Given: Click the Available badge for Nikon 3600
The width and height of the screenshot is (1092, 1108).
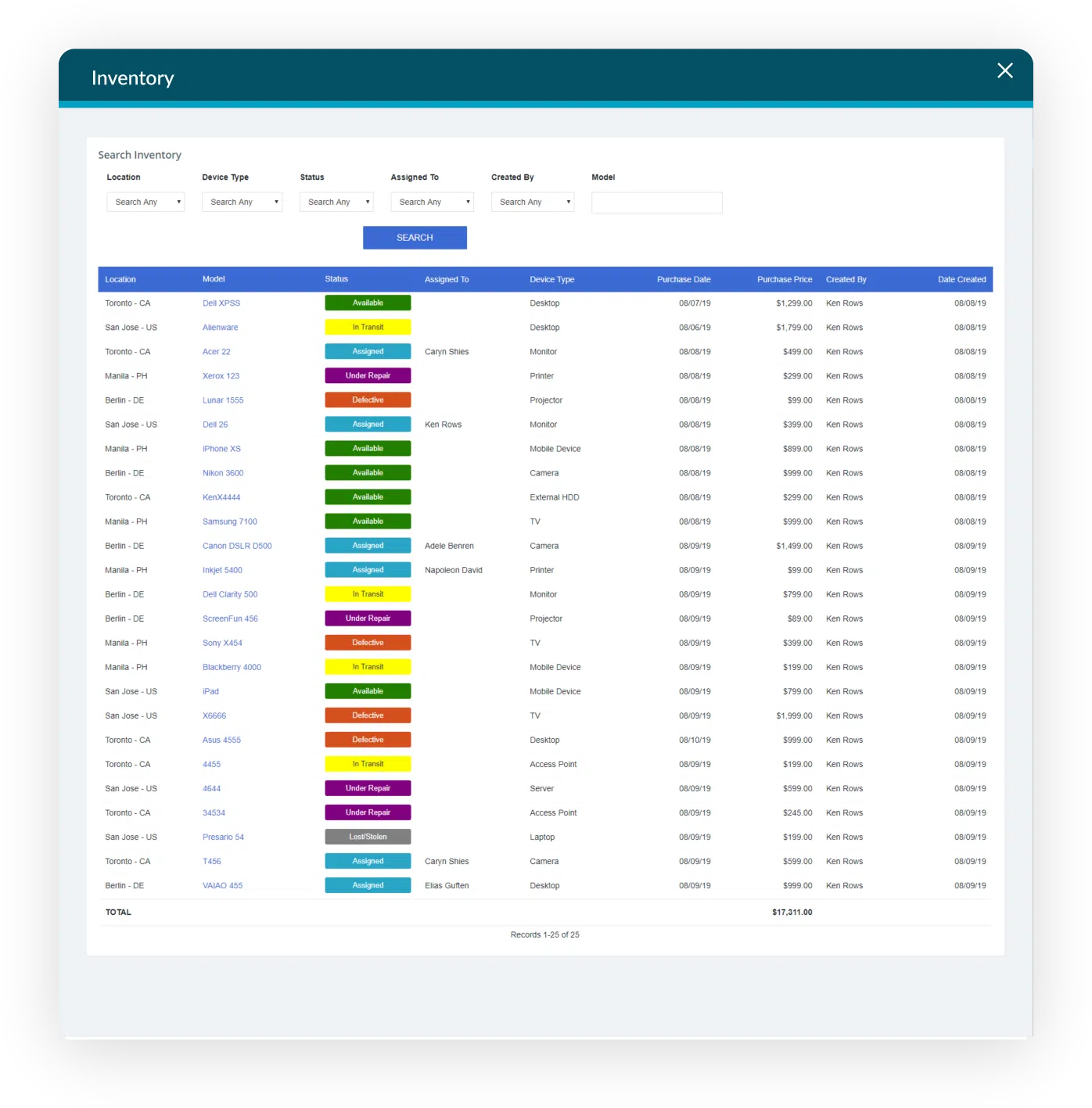Looking at the screenshot, I should [368, 472].
